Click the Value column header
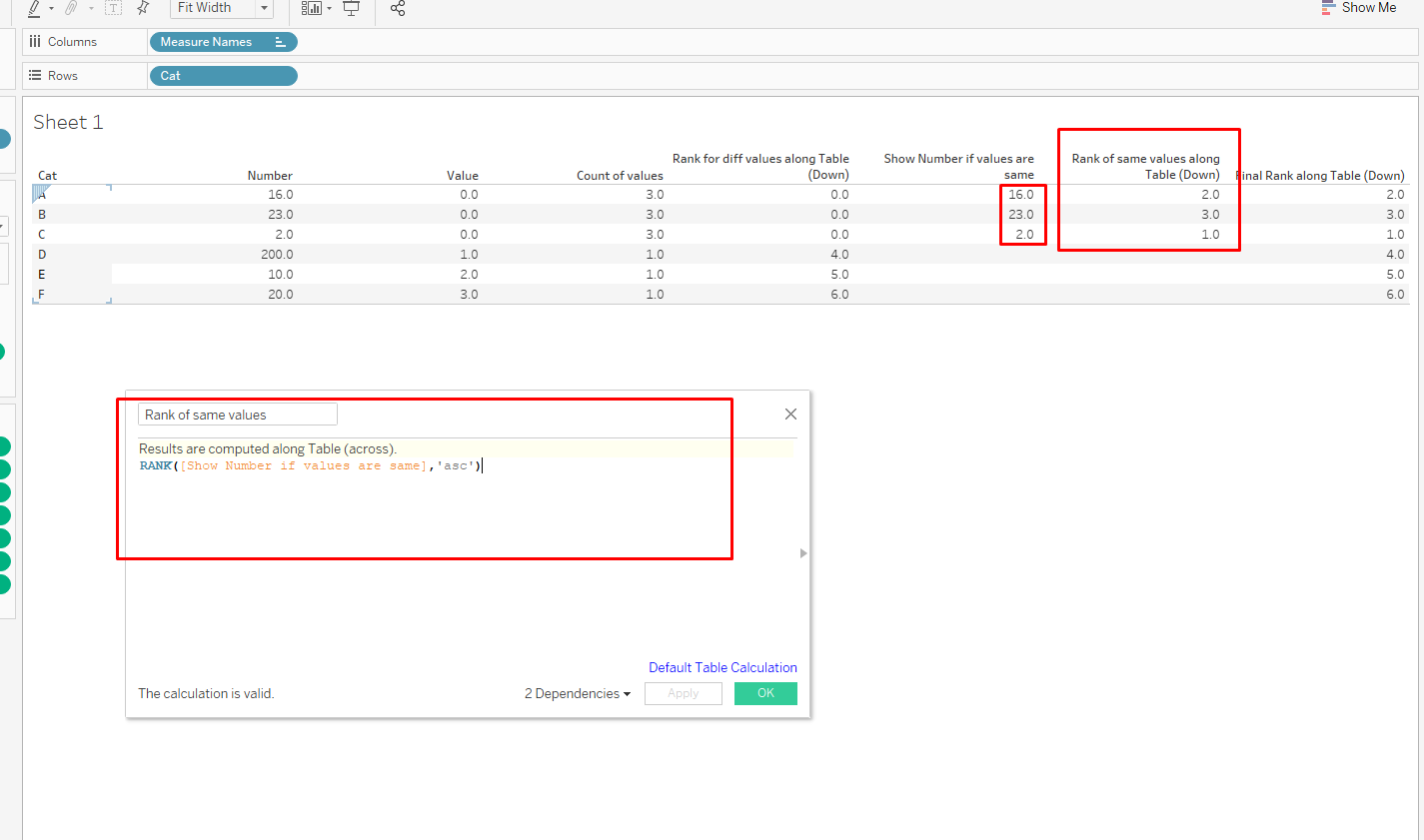The width and height of the screenshot is (1424, 840). pyautogui.click(x=463, y=176)
